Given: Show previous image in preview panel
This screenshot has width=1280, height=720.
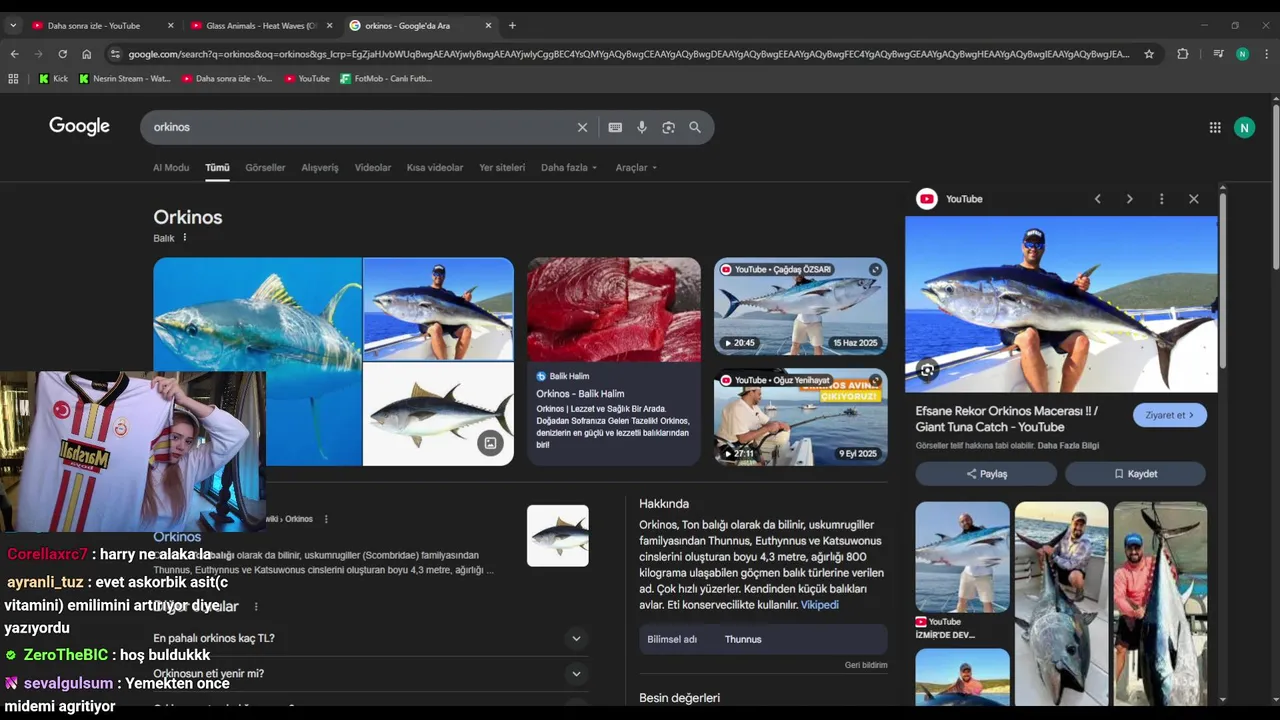Looking at the screenshot, I should point(1097,199).
